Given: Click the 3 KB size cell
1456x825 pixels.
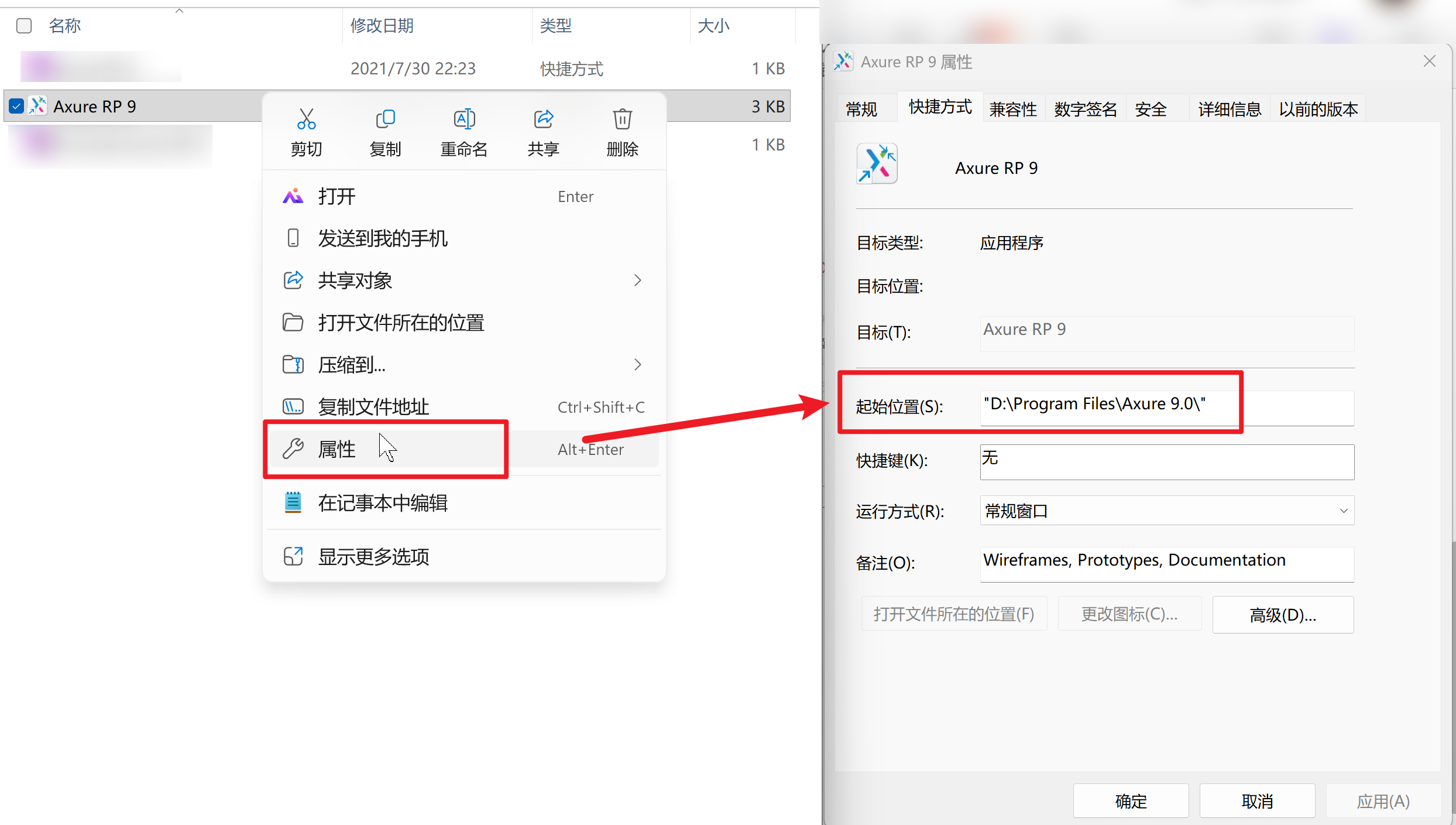Looking at the screenshot, I should click(768, 106).
